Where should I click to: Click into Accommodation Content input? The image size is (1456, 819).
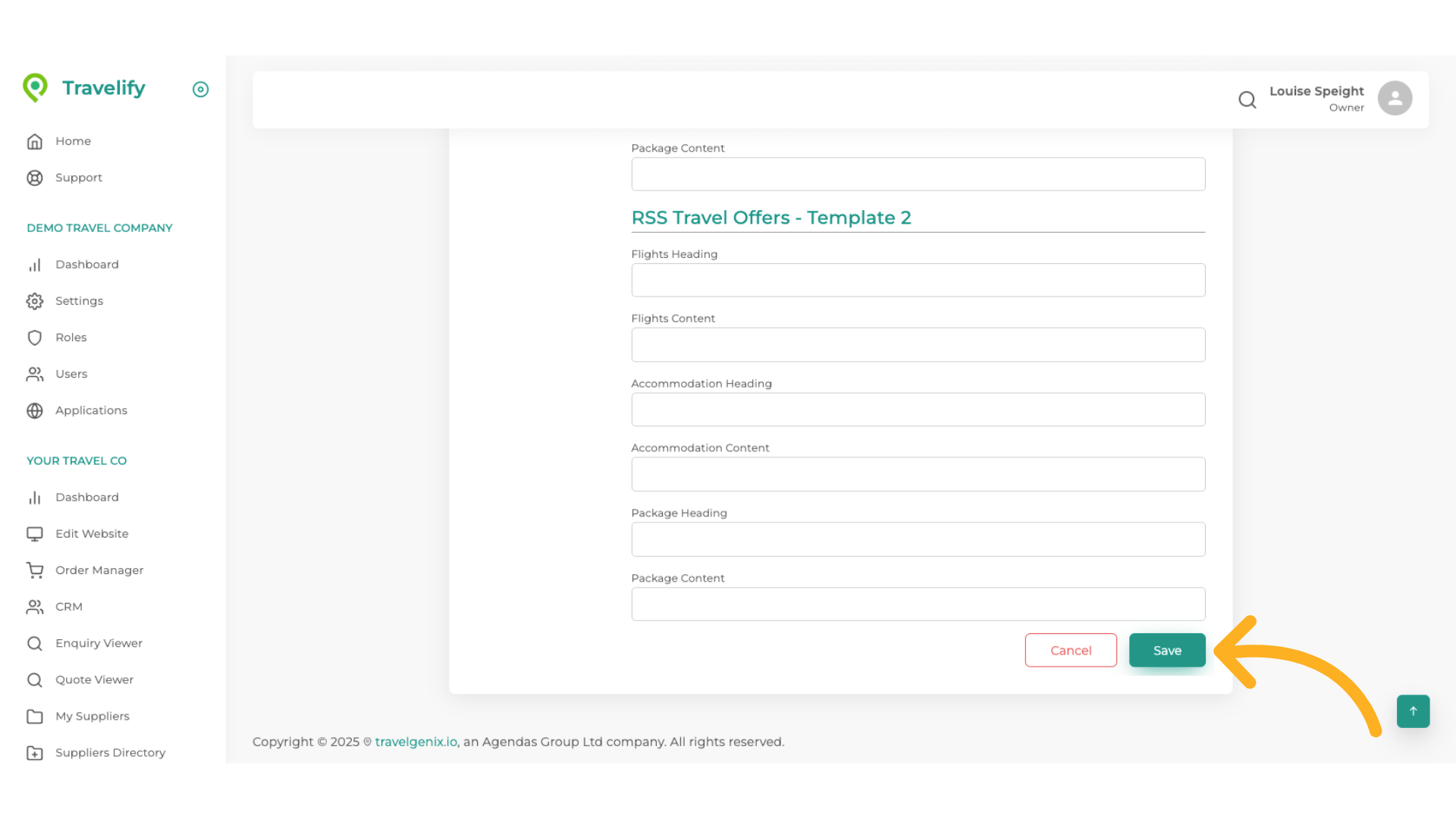point(918,475)
